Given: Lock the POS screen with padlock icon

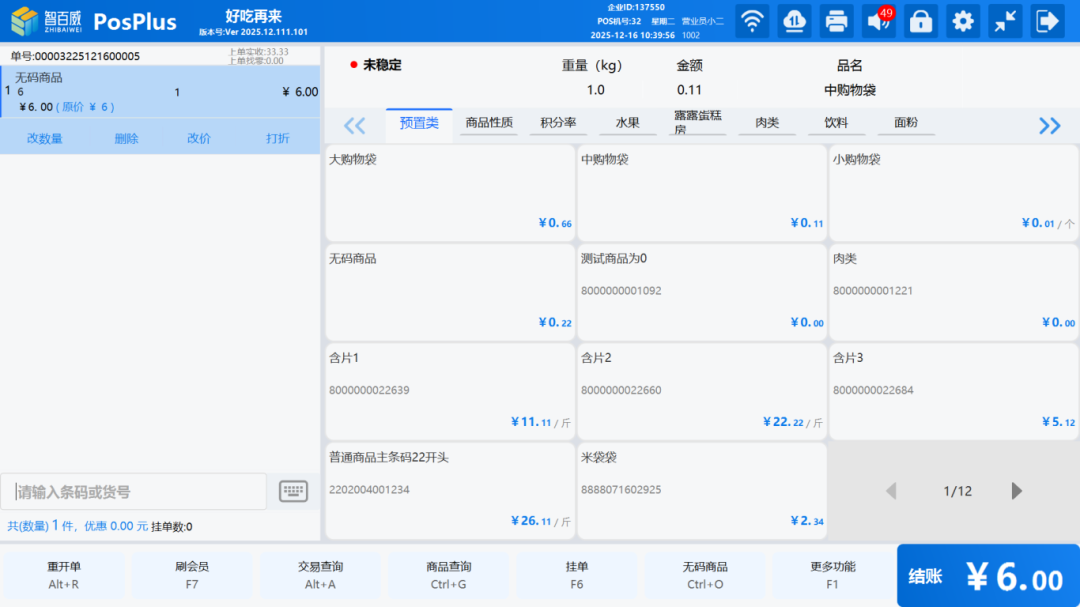Looking at the screenshot, I should click(x=921, y=21).
